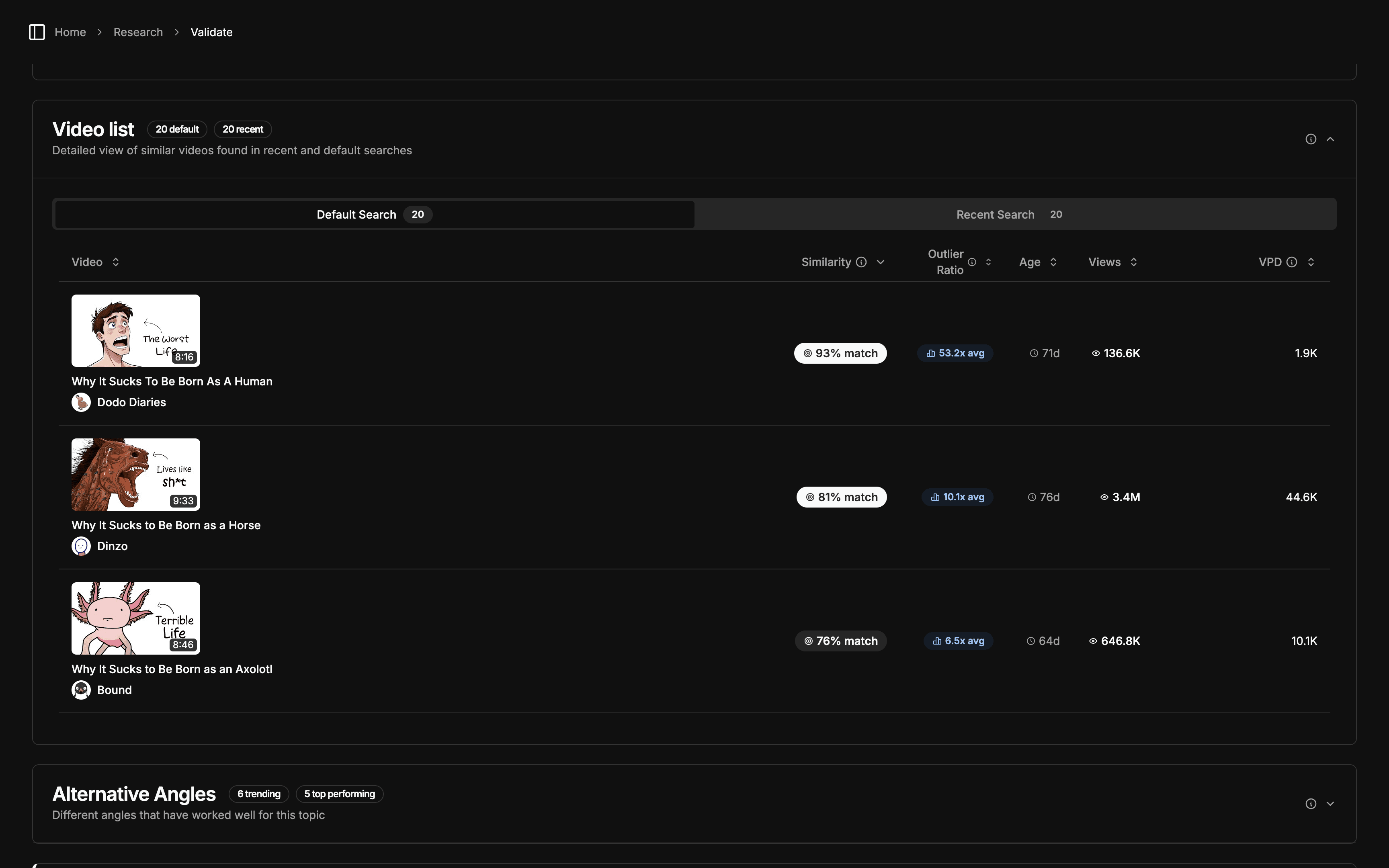The width and height of the screenshot is (1389, 868).
Task: Open the Dodo Diaries channel name
Action: [131, 402]
